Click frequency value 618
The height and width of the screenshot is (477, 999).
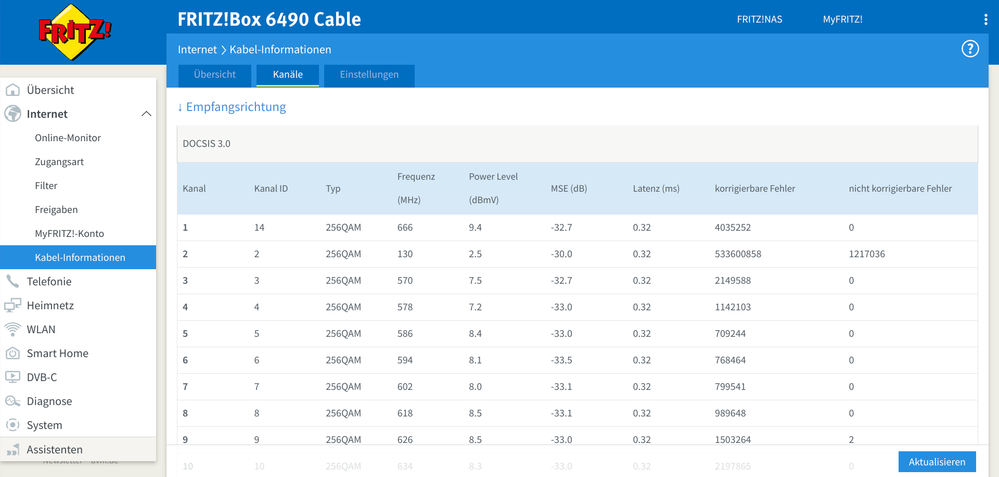(405, 413)
